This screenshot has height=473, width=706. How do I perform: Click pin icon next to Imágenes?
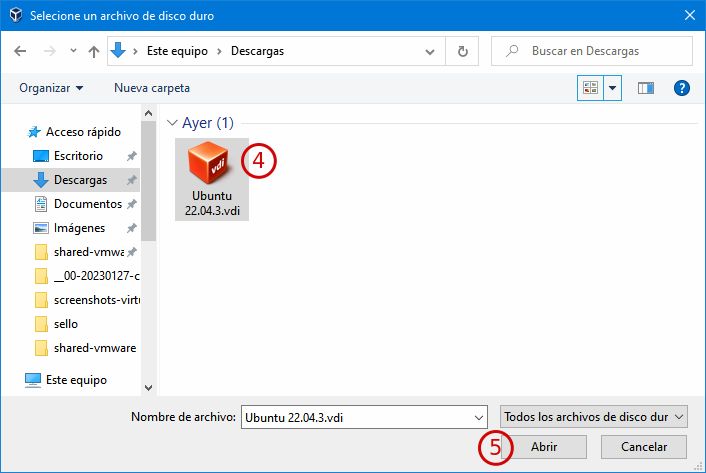coord(131,228)
